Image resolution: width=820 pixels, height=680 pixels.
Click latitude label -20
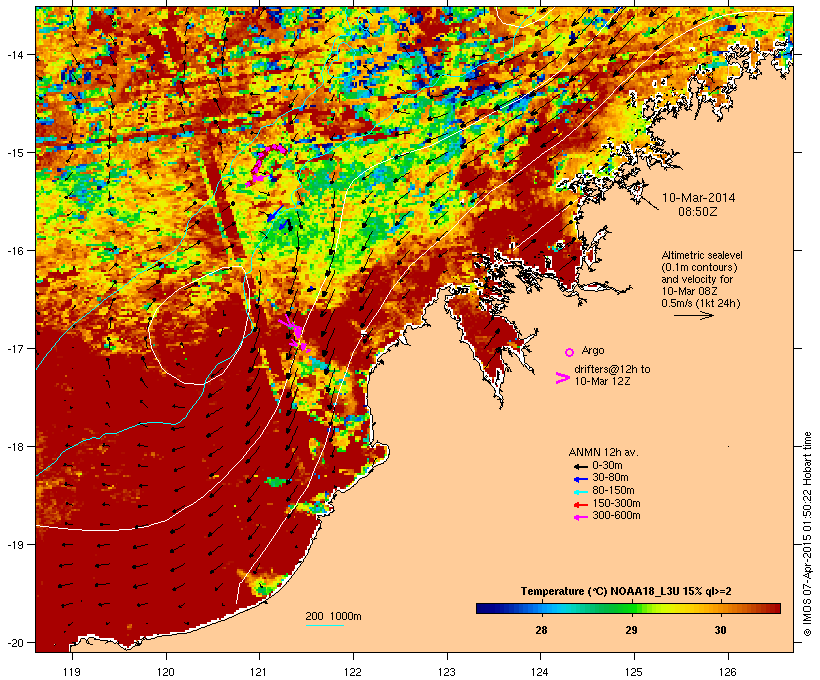coord(14,643)
